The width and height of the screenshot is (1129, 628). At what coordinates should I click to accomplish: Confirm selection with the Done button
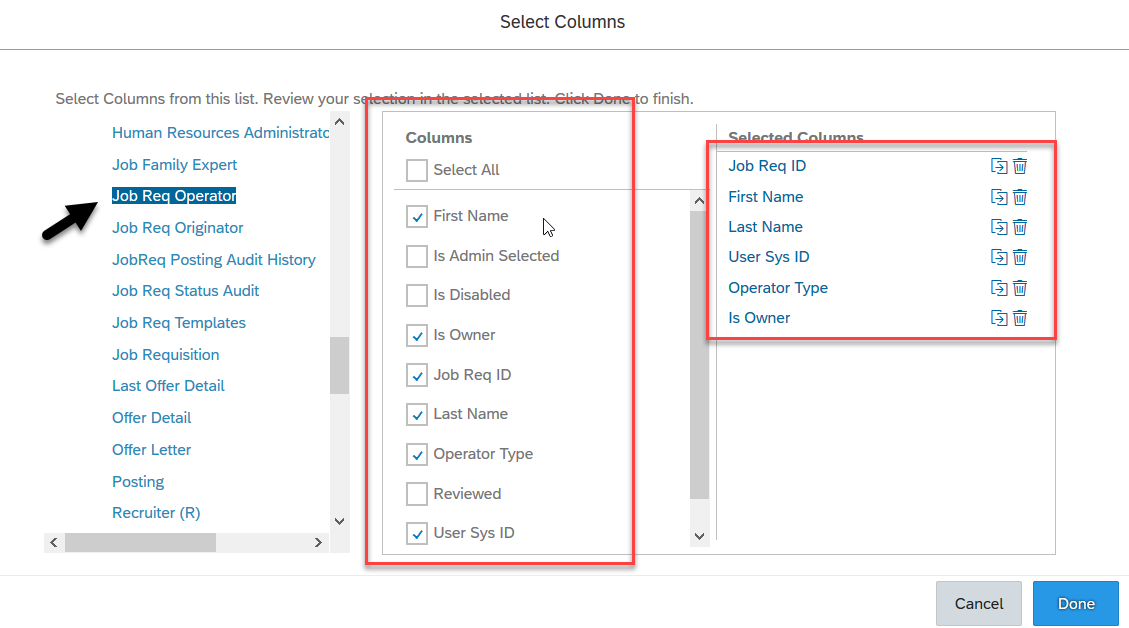click(1076, 604)
